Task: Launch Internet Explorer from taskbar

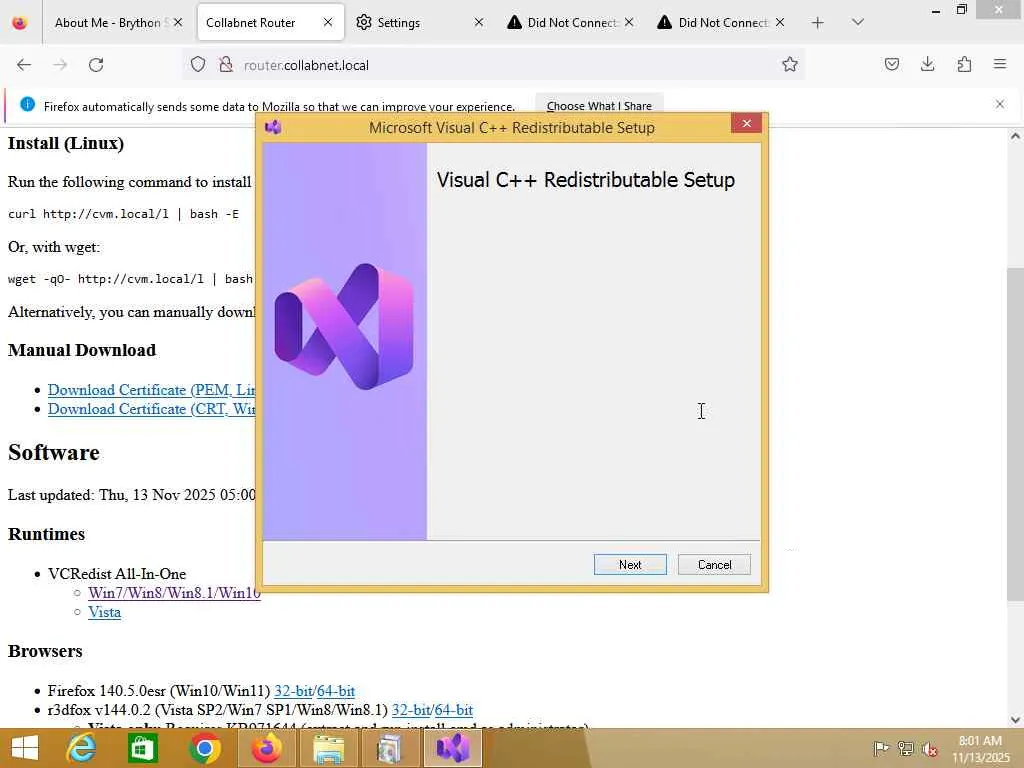Action: pos(82,748)
